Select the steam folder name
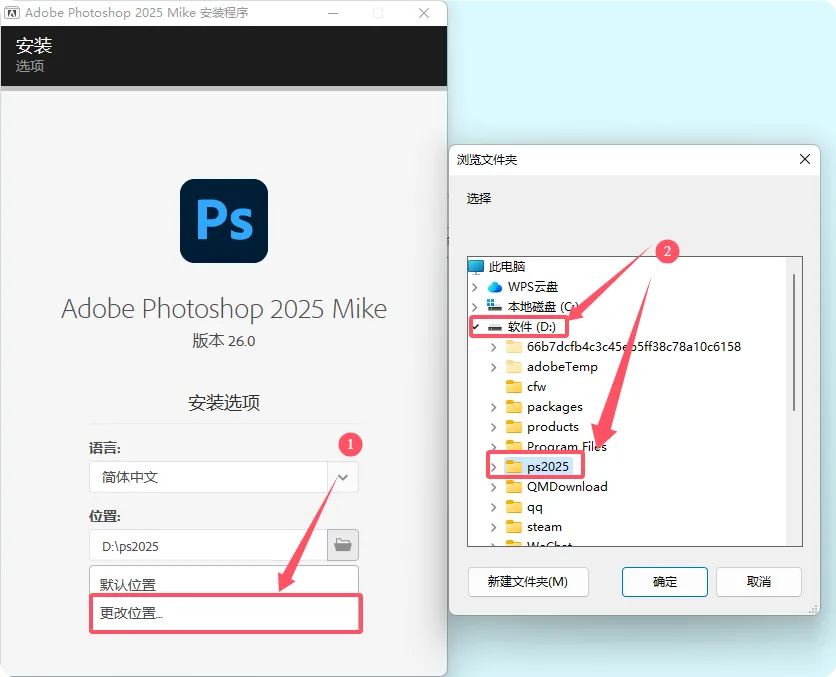Image resolution: width=836 pixels, height=677 pixels. 544,527
